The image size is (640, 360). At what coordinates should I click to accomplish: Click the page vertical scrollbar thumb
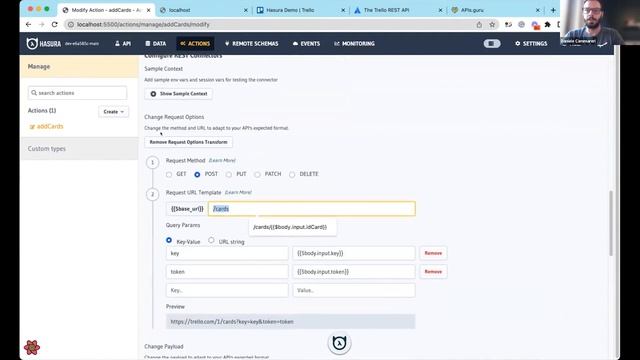point(611,223)
